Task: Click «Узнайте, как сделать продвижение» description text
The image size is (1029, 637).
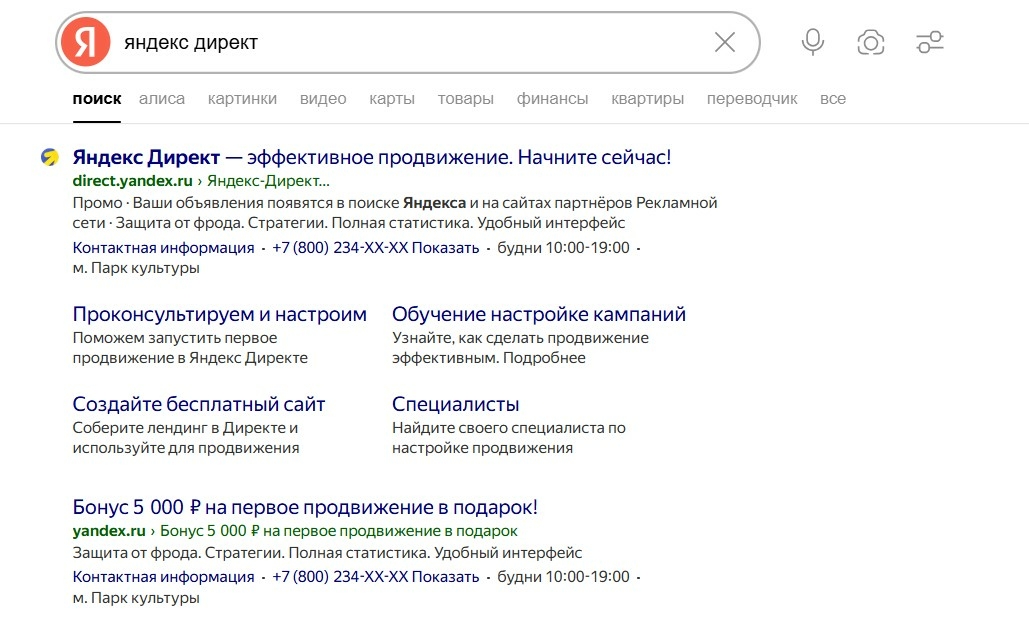Action: tap(520, 348)
